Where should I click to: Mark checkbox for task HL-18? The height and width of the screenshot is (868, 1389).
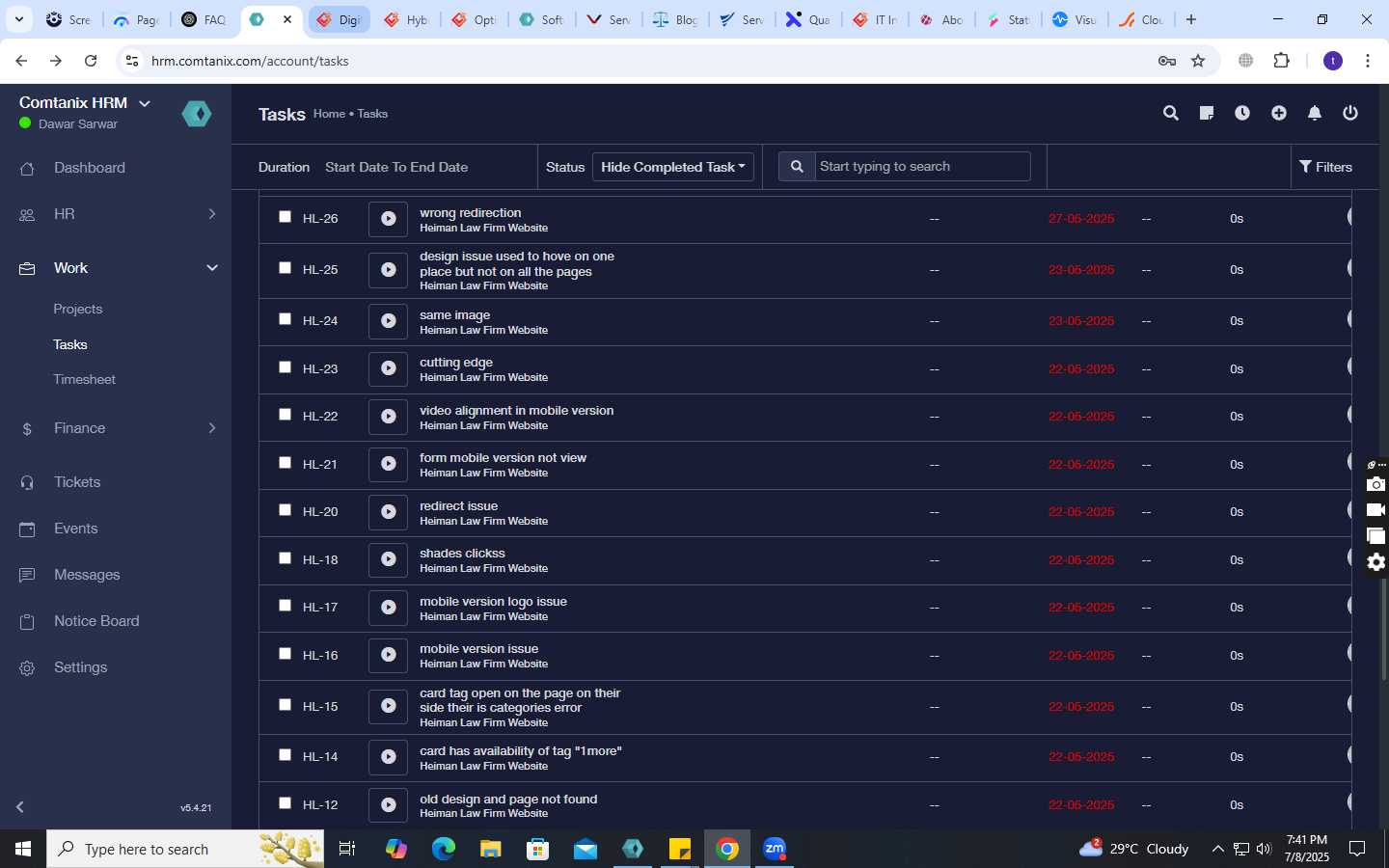[285, 558]
